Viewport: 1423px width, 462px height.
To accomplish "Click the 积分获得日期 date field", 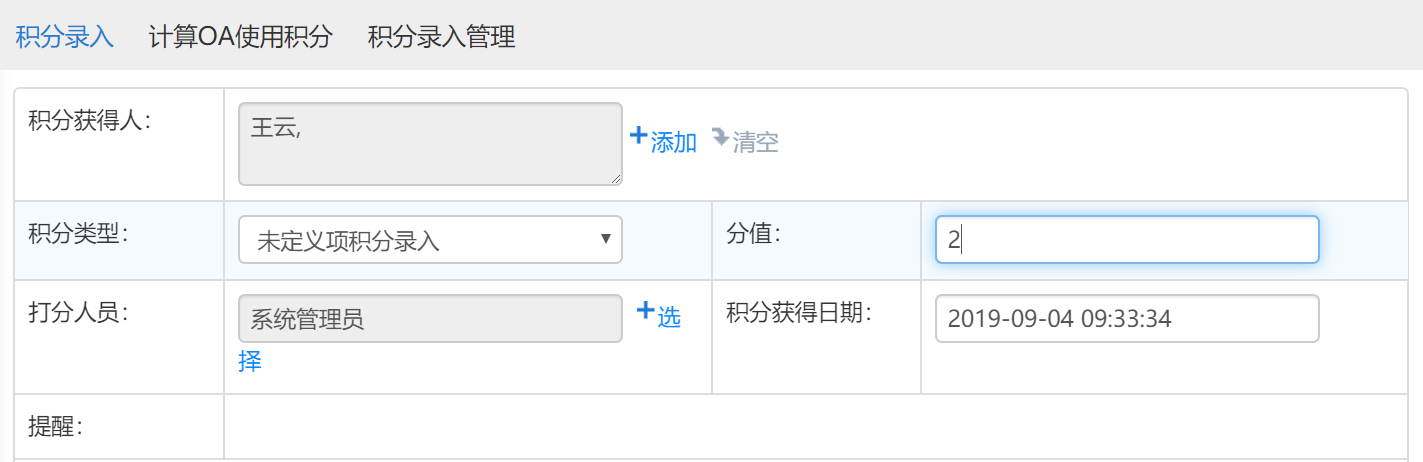I will click(1127, 318).
